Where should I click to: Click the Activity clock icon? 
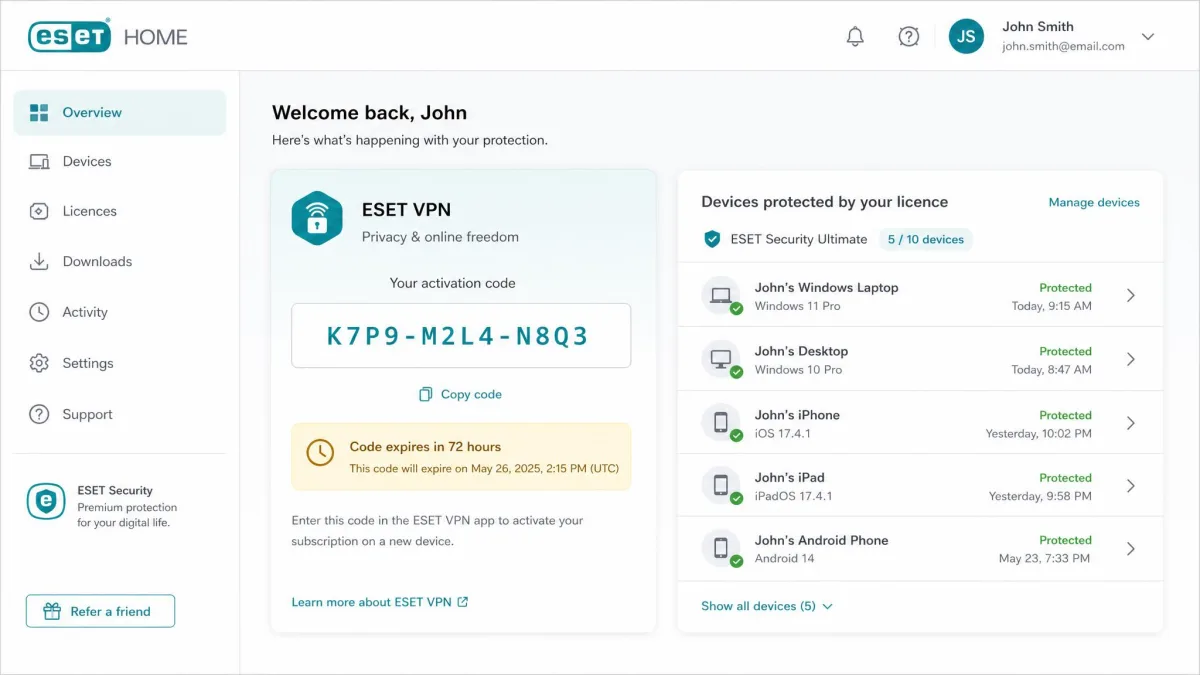pyautogui.click(x=39, y=313)
